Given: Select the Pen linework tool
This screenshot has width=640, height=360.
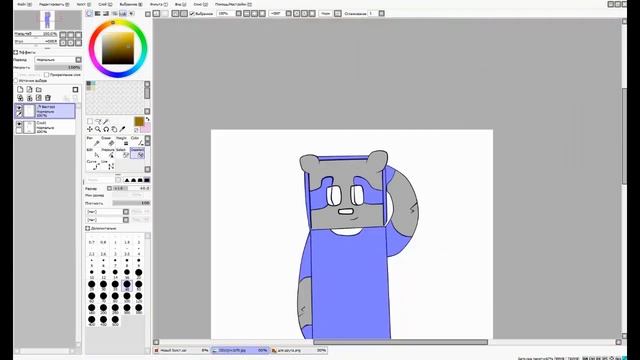Looking at the screenshot, I should click(92, 141).
